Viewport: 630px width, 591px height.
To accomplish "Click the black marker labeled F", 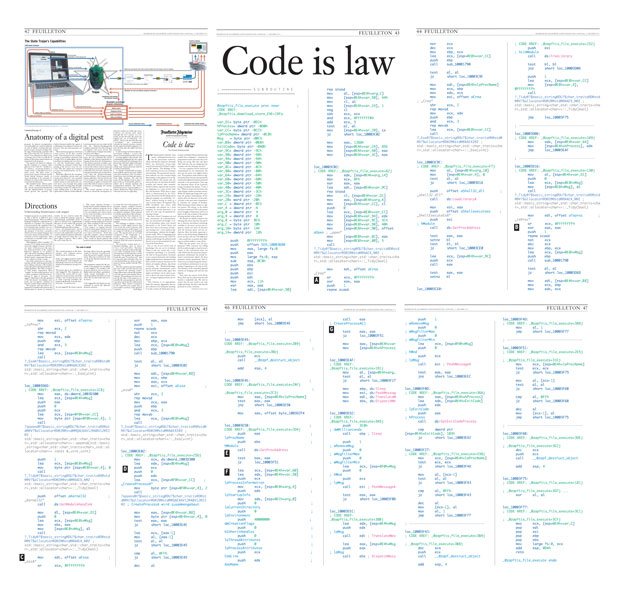I will (228, 471).
